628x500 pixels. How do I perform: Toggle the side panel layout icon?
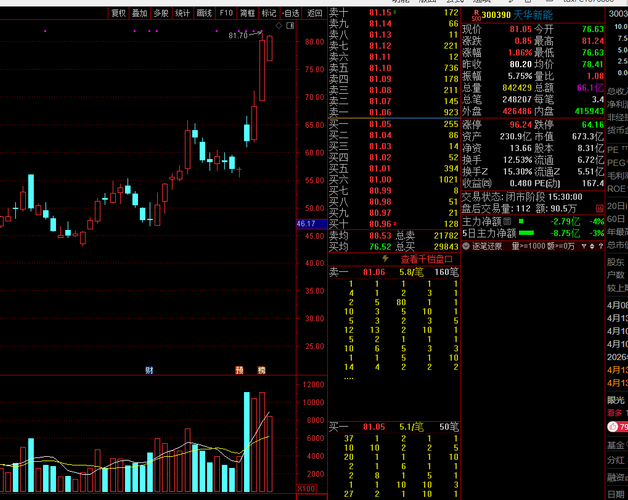tap(290, 26)
